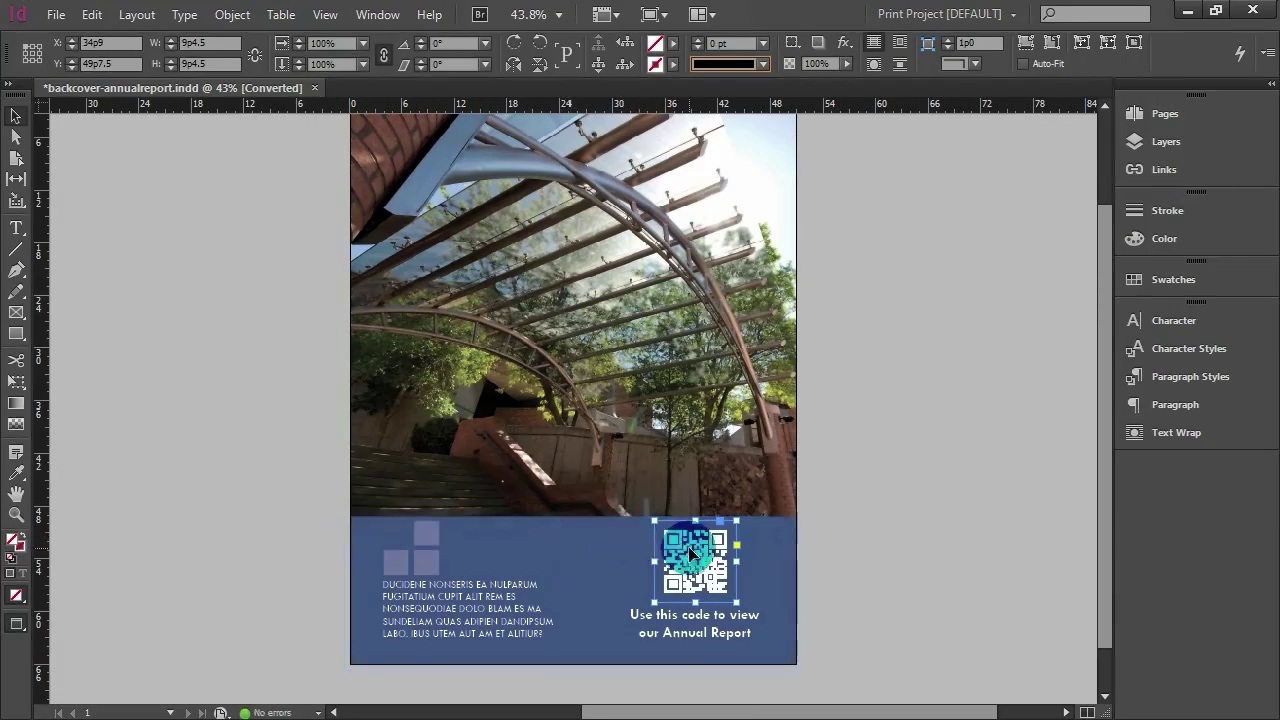Open the Table menu
Screen dimensions: 1280x720
(x=281, y=15)
